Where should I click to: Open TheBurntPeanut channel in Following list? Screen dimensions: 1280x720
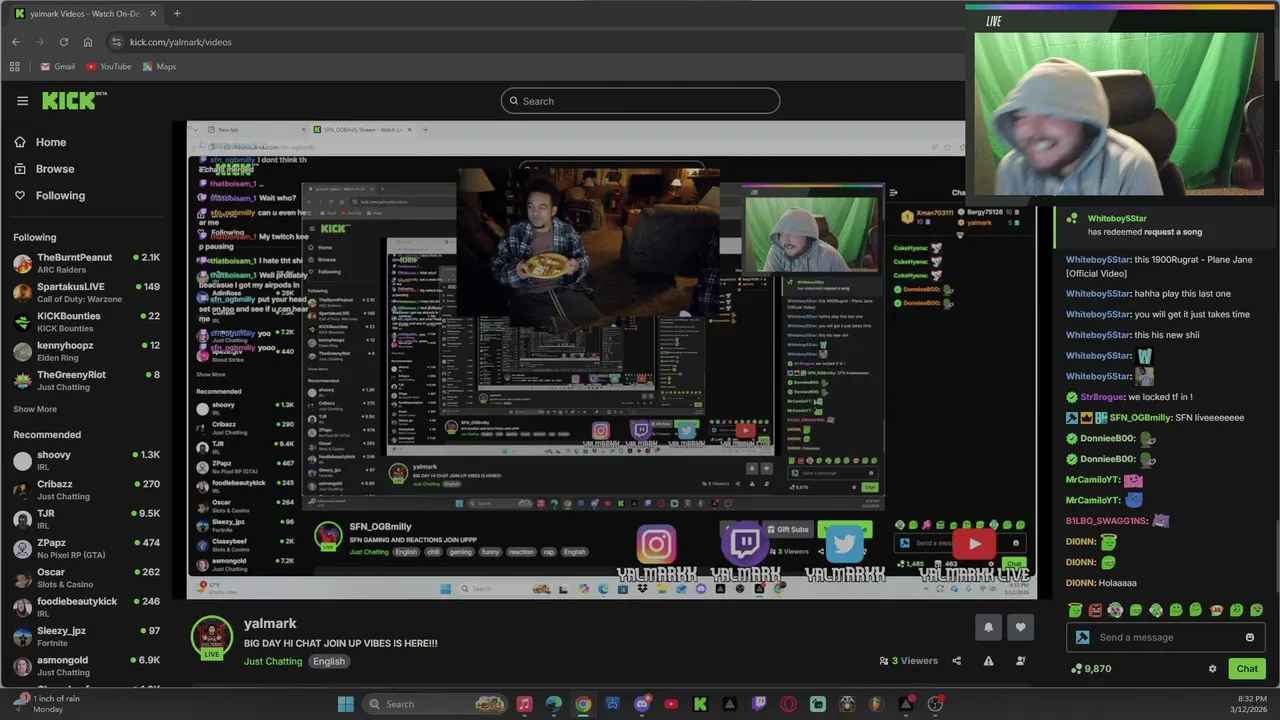[x=86, y=263]
